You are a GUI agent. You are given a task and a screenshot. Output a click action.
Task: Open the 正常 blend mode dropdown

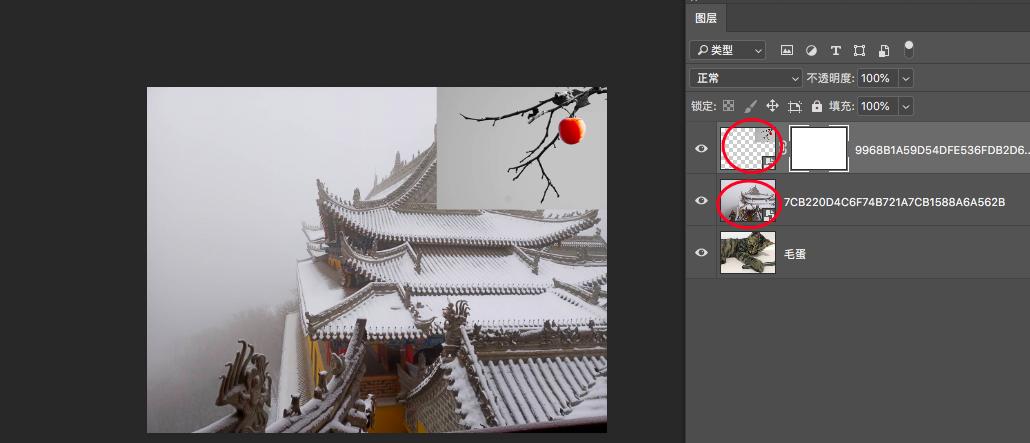coord(746,78)
